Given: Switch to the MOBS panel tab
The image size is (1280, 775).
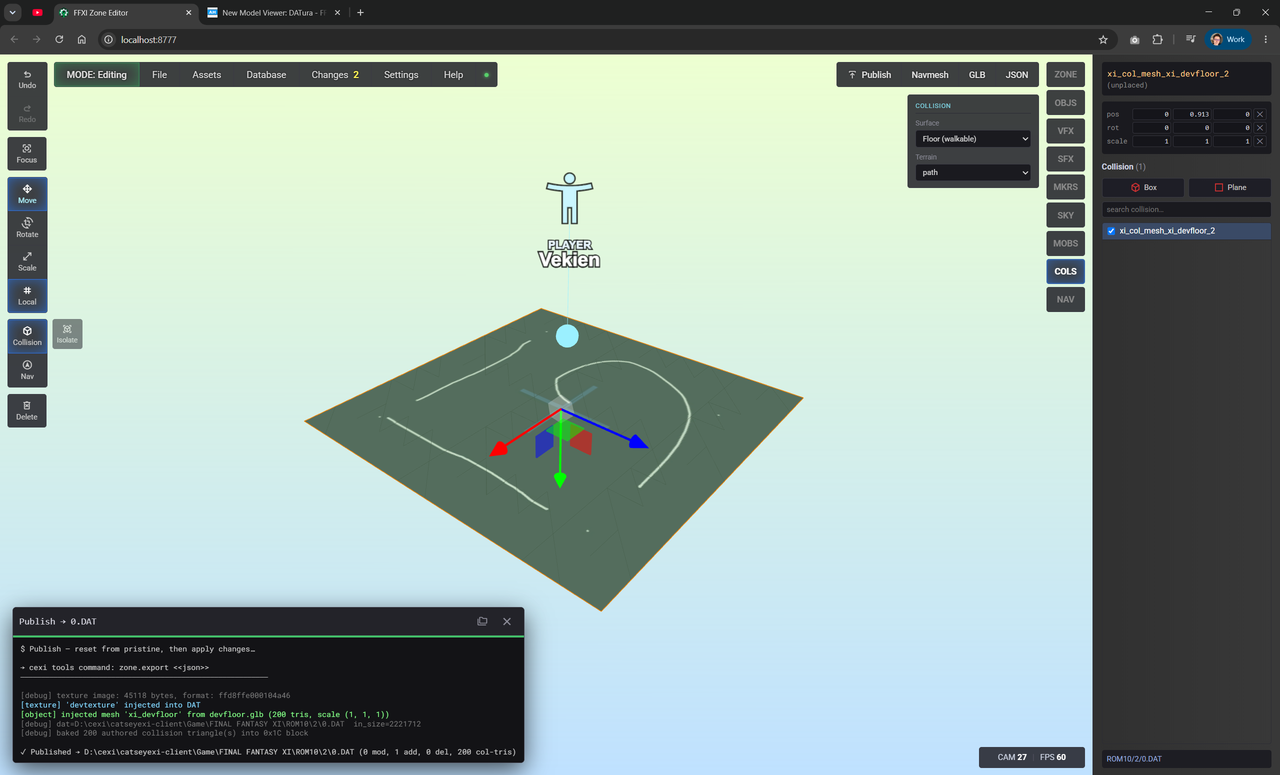Looking at the screenshot, I should click(1066, 243).
